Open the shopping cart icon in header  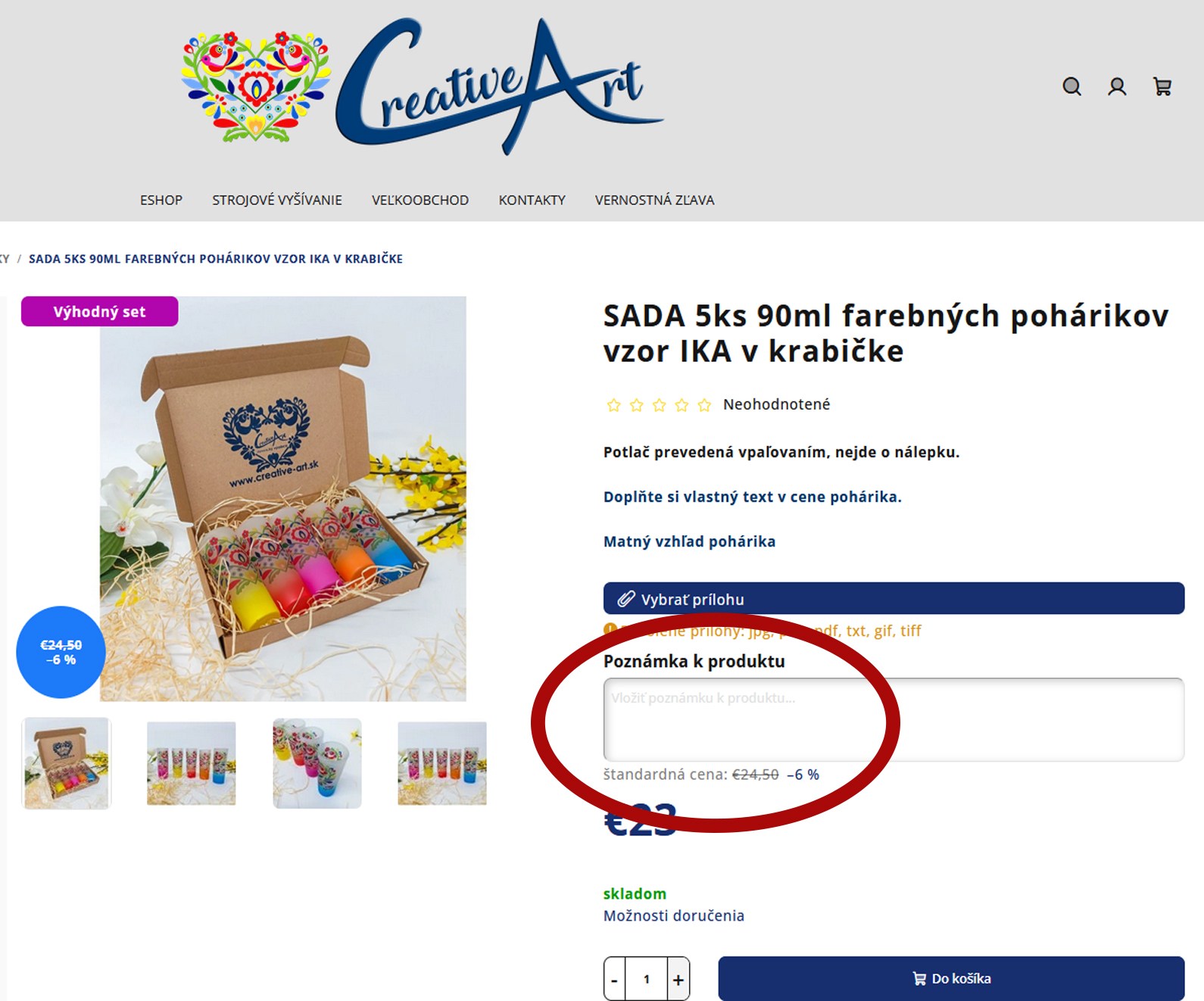coord(1162,86)
